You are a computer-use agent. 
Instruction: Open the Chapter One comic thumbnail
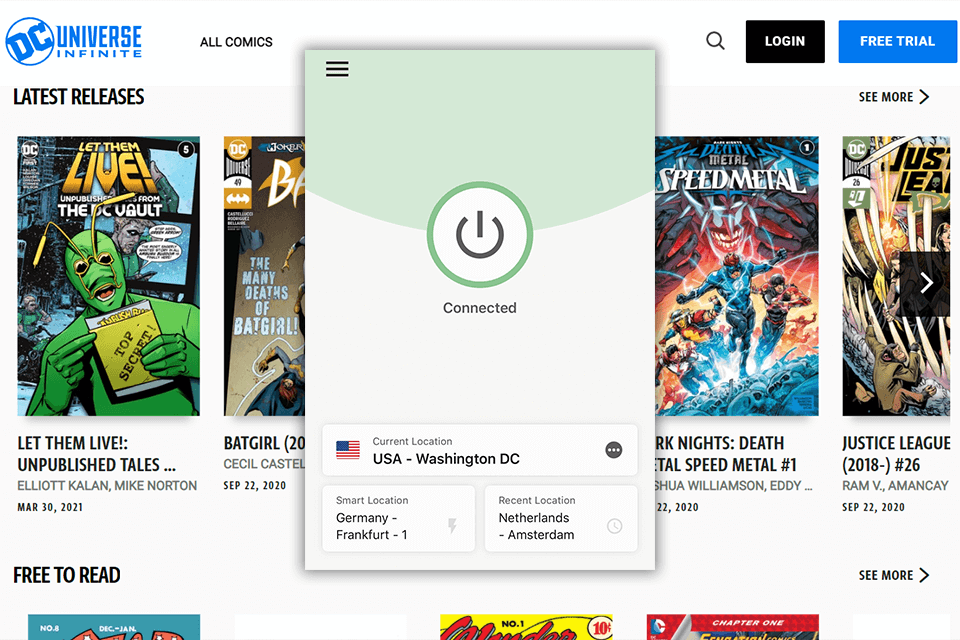click(x=733, y=627)
